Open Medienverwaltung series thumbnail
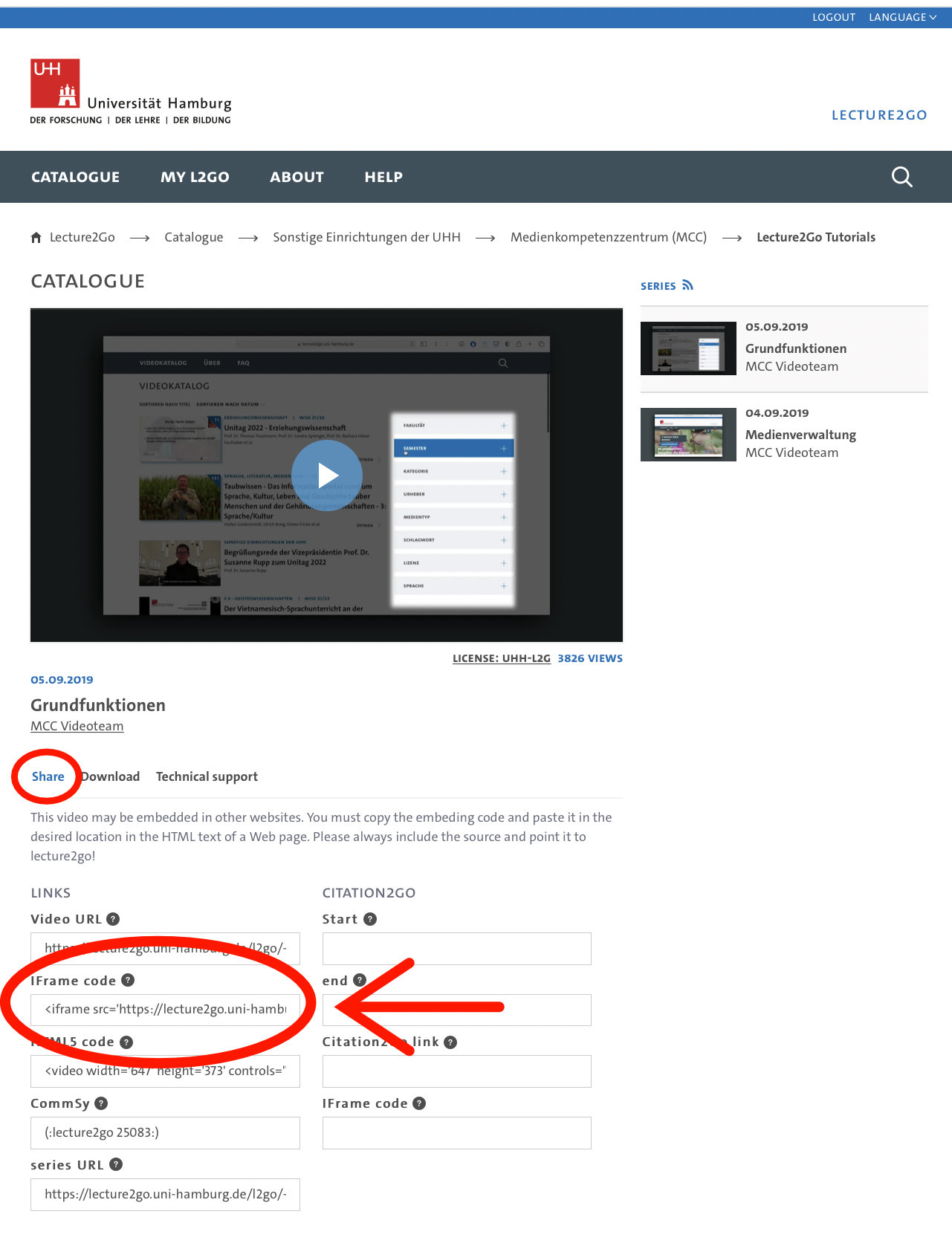952x1243 pixels. pos(688,435)
